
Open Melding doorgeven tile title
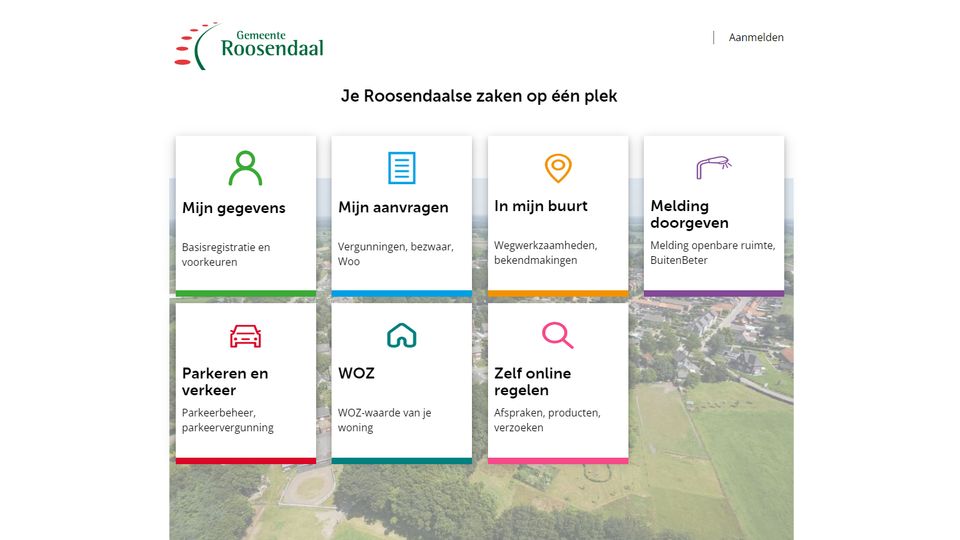tap(689, 214)
